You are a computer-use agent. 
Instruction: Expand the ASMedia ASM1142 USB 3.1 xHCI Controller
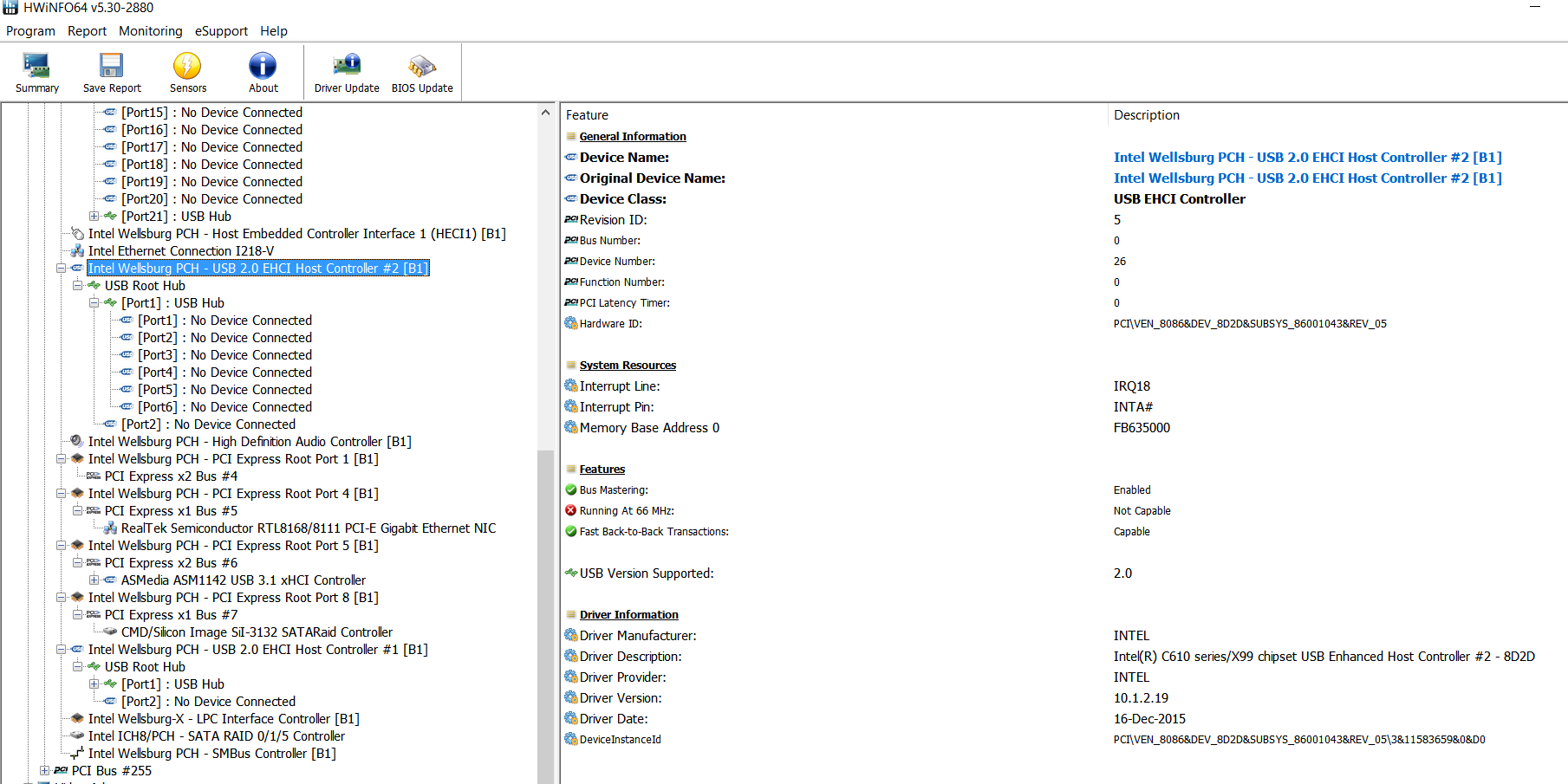pyautogui.click(x=94, y=580)
